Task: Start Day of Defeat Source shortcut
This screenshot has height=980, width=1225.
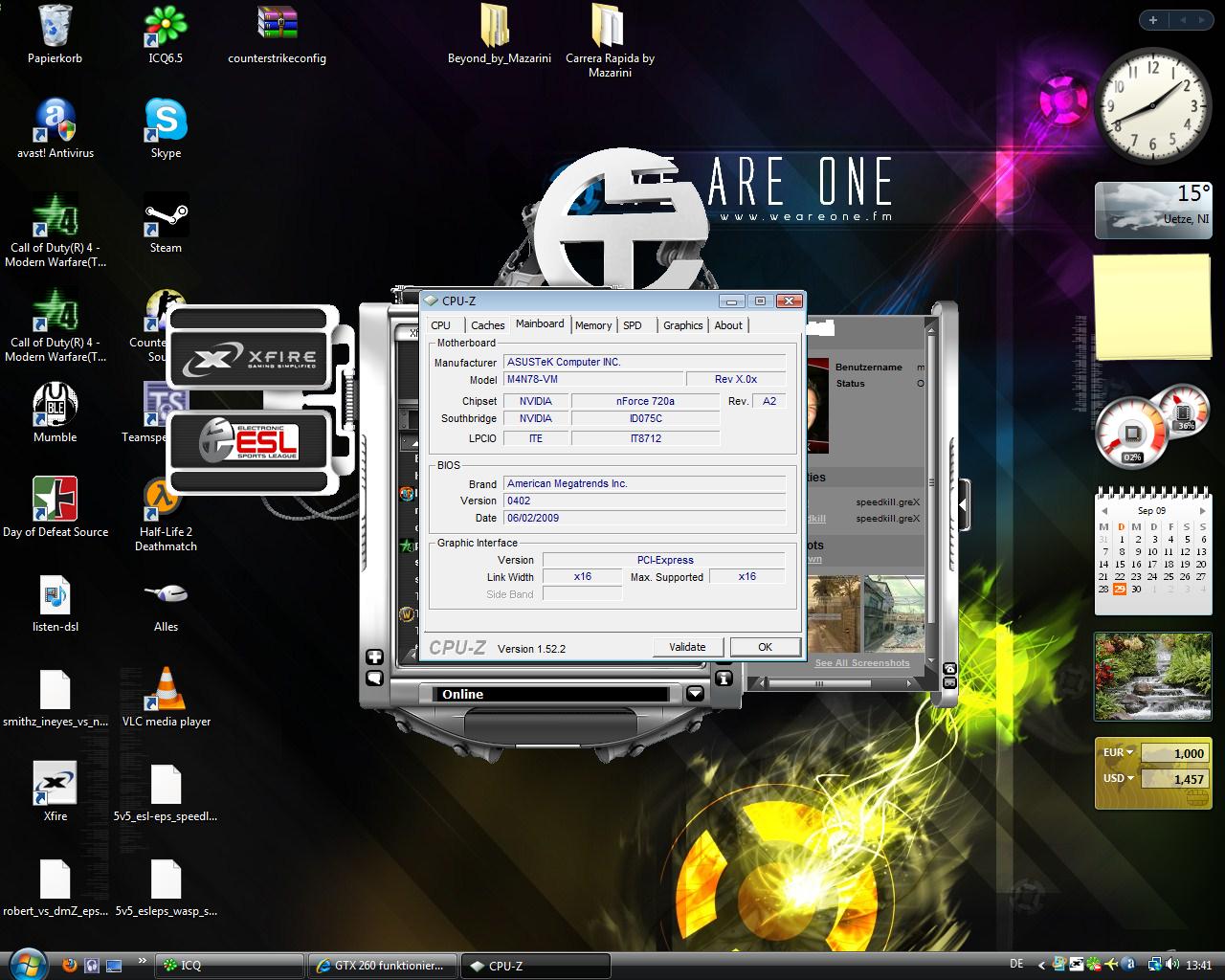Action: 55,500
